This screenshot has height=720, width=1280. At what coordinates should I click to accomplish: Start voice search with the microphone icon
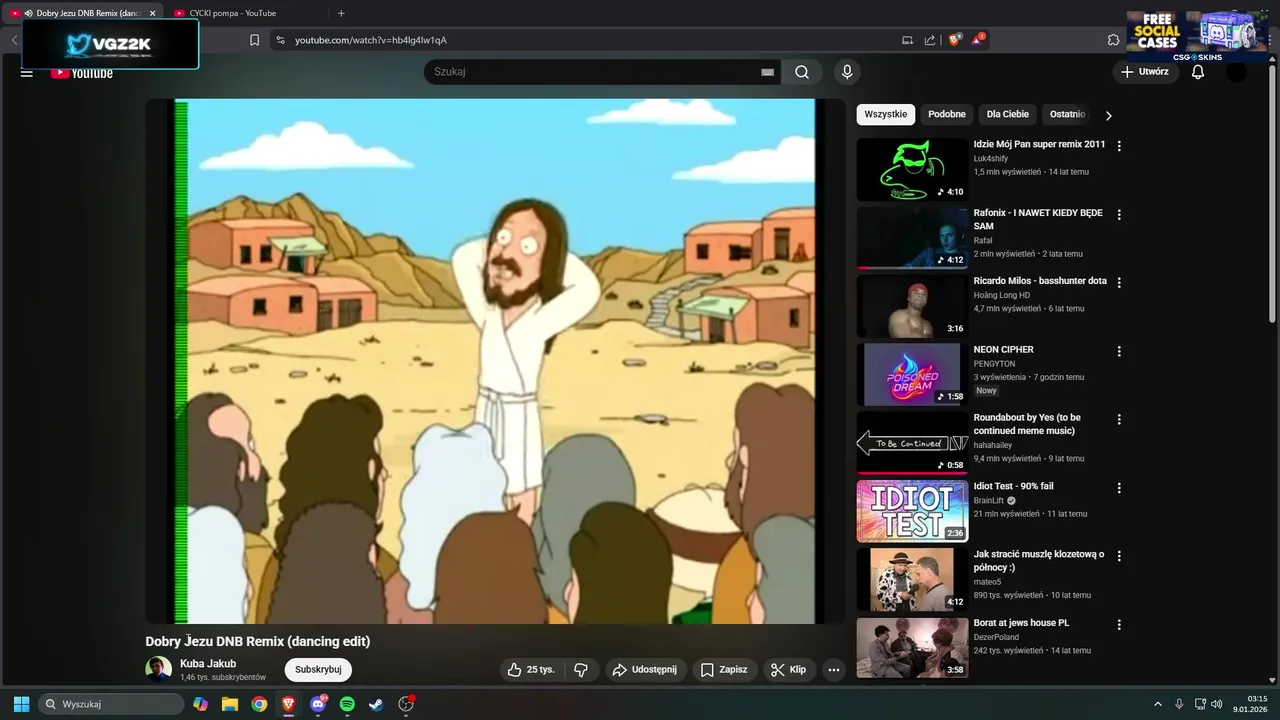tap(847, 72)
